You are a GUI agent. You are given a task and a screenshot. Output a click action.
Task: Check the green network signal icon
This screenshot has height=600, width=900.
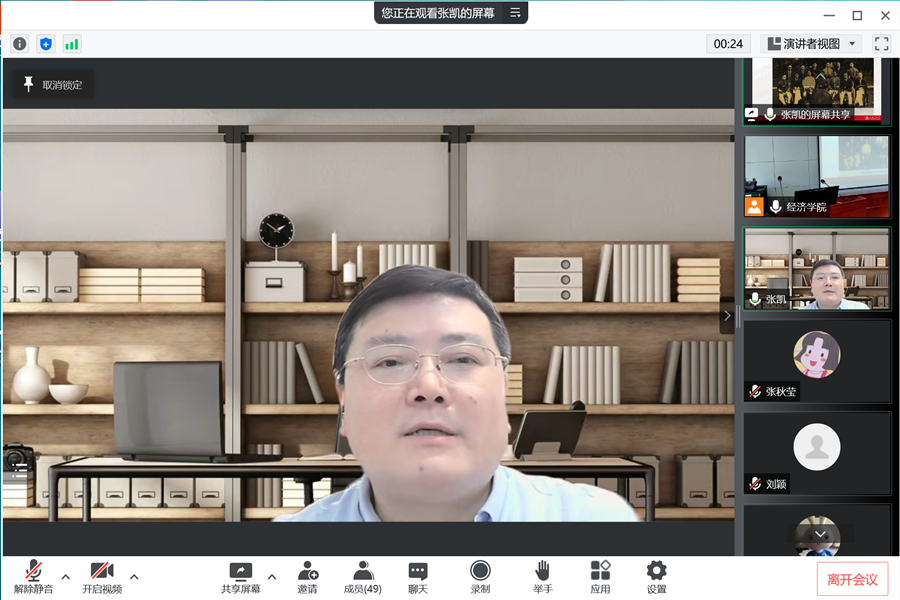tap(72, 44)
